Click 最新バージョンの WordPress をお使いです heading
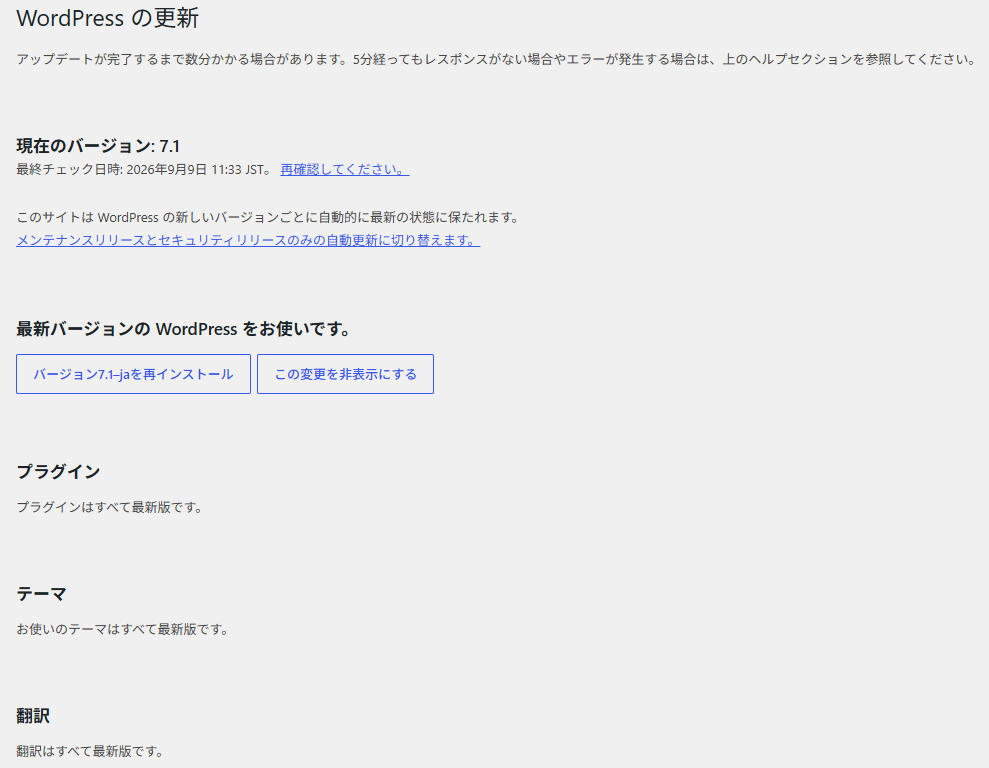 point(183,329)
